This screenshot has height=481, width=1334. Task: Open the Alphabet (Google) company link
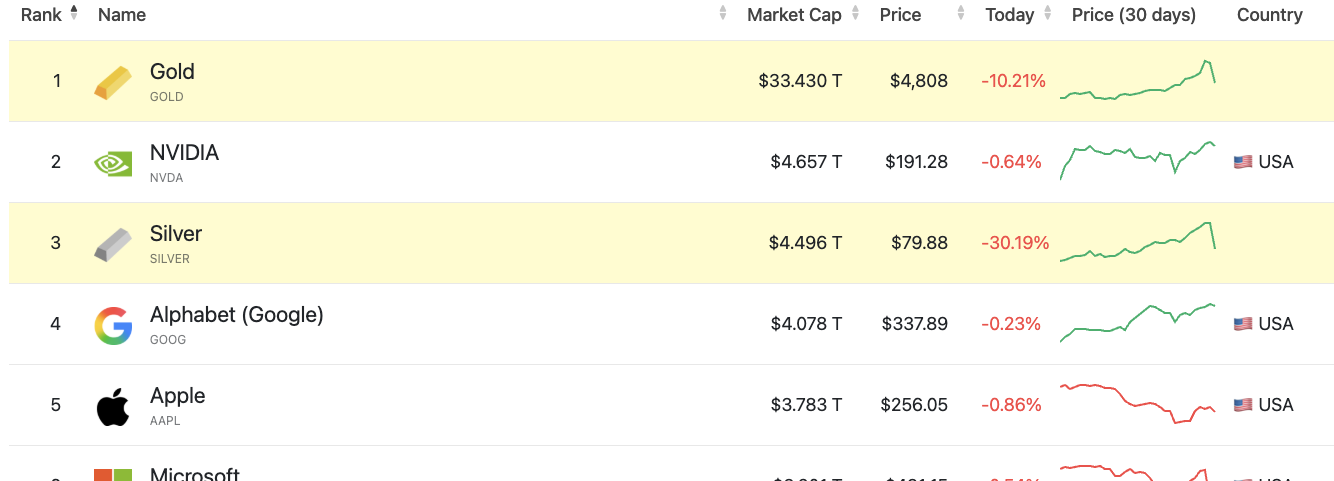(237, 315)
